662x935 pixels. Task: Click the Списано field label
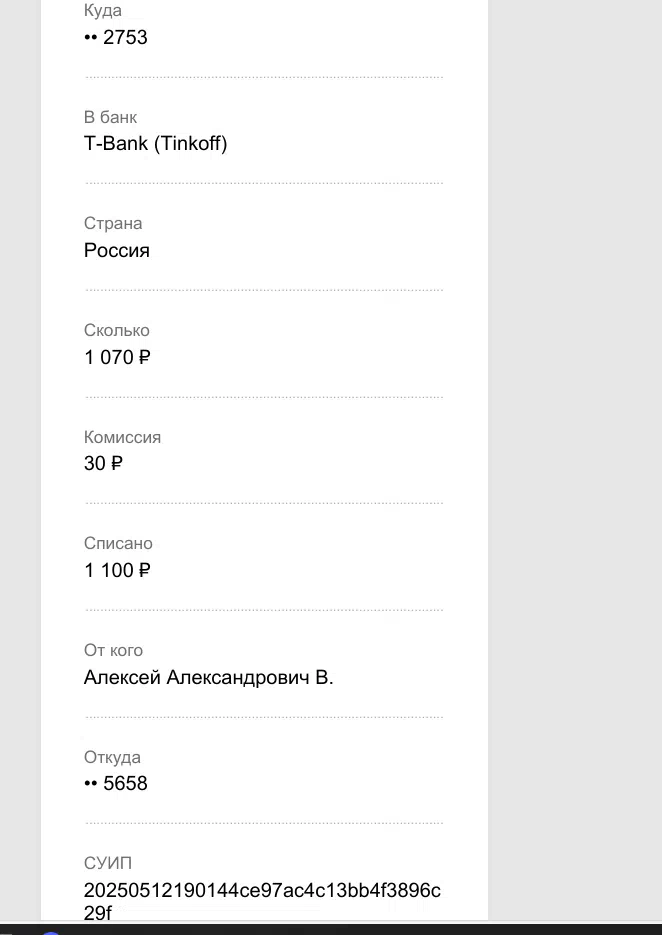coord(118,543)
